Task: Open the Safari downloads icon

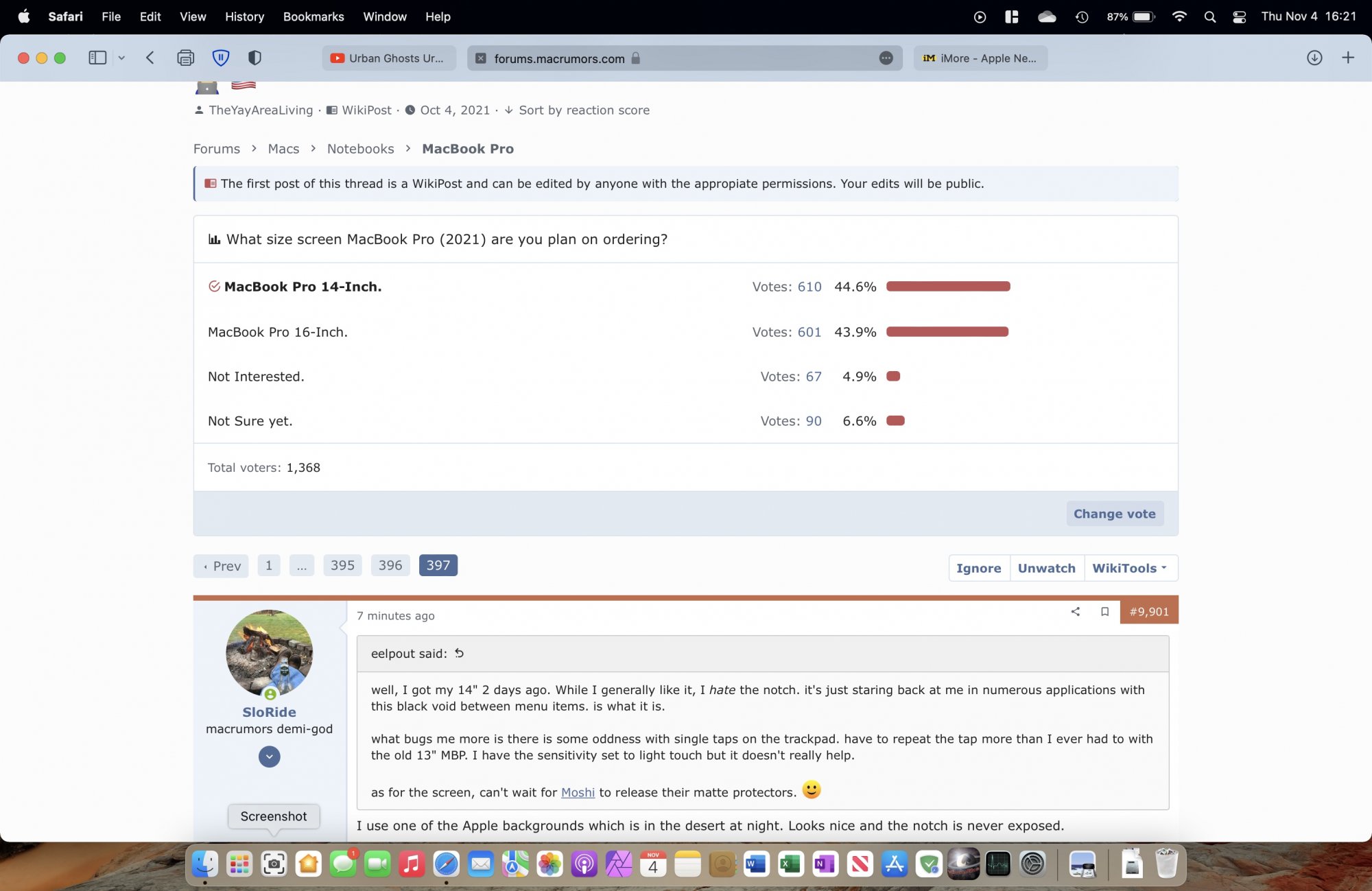Action: (1314, 58)
